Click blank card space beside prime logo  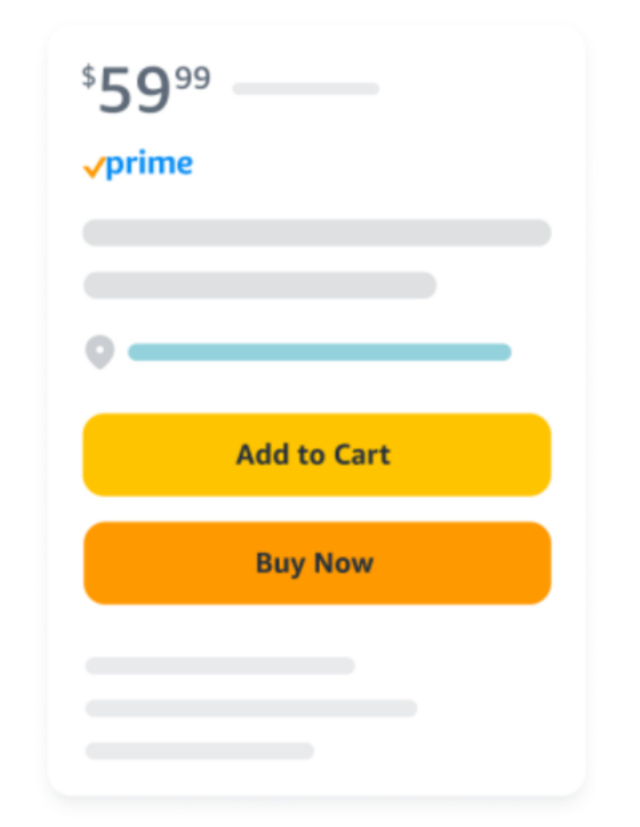[369, 164]
